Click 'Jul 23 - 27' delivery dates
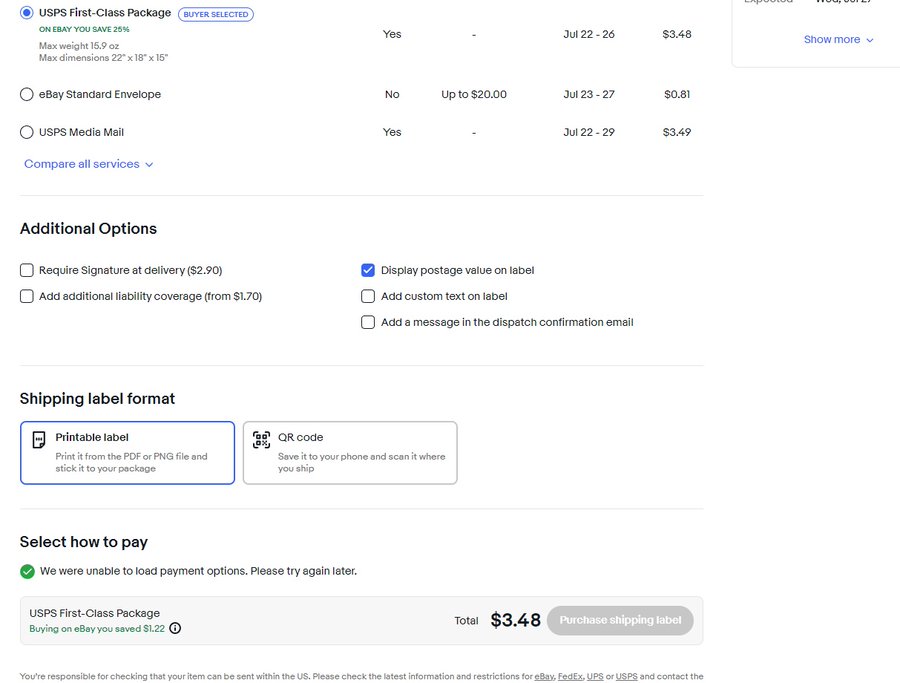 pyautogui.click(x=589, y=94)
